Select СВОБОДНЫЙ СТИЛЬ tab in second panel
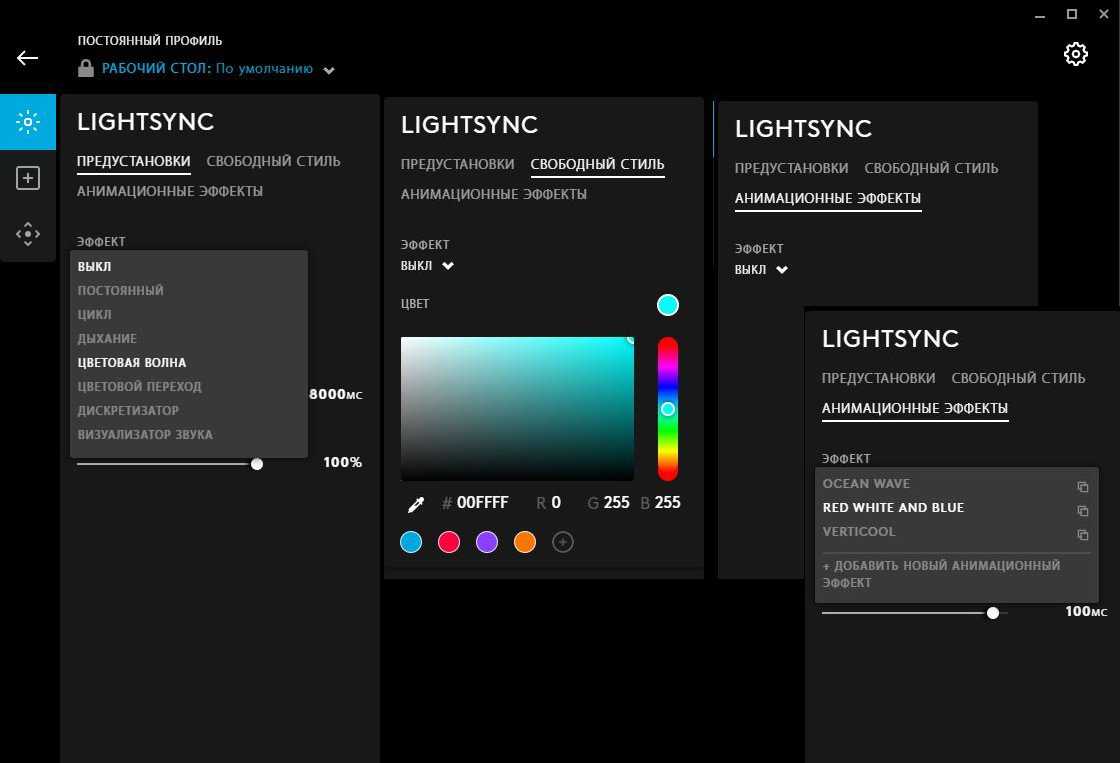Viewport: 1120px width, 763px height. pos(598,164)
